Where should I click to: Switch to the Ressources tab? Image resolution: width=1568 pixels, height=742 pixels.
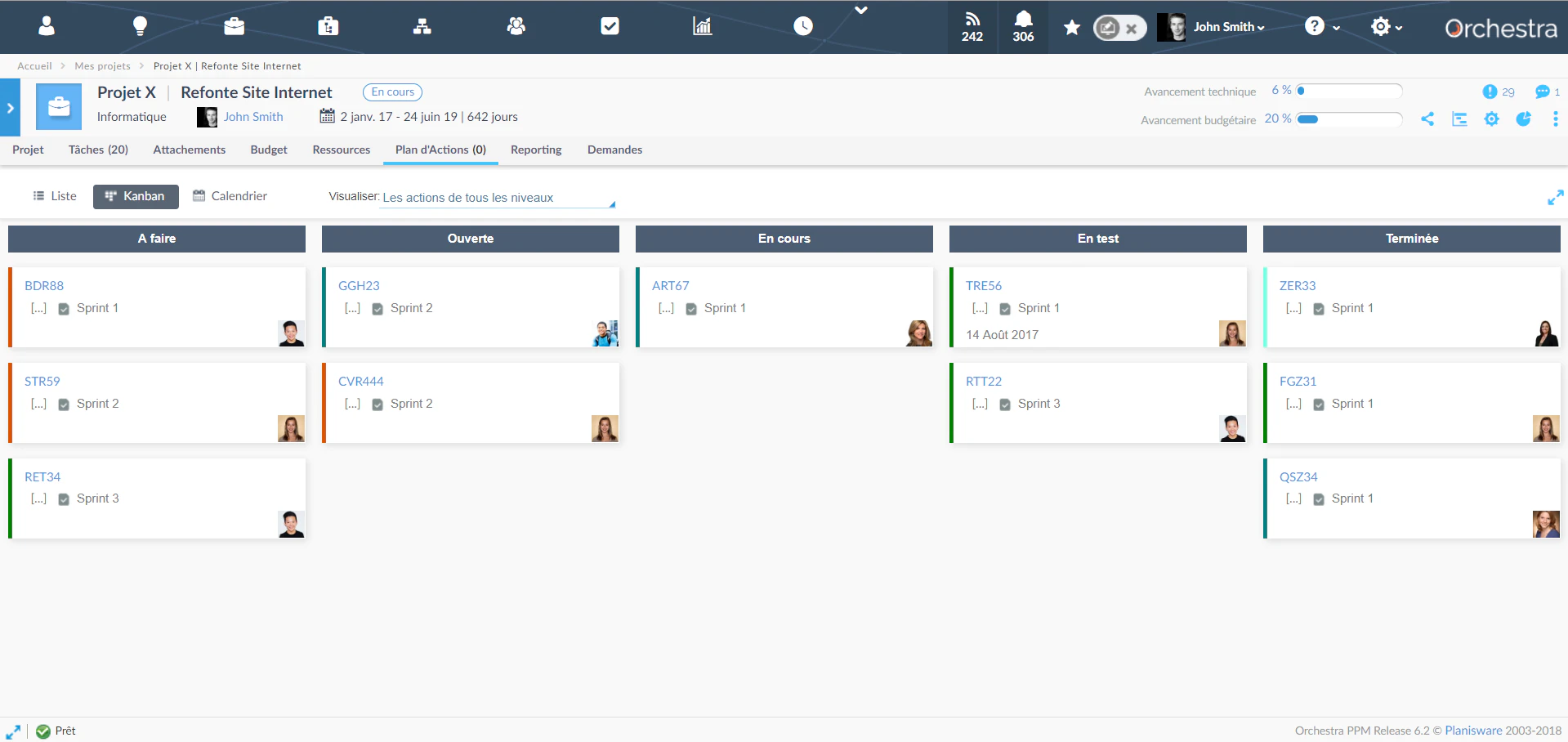[x=341, y=150]
